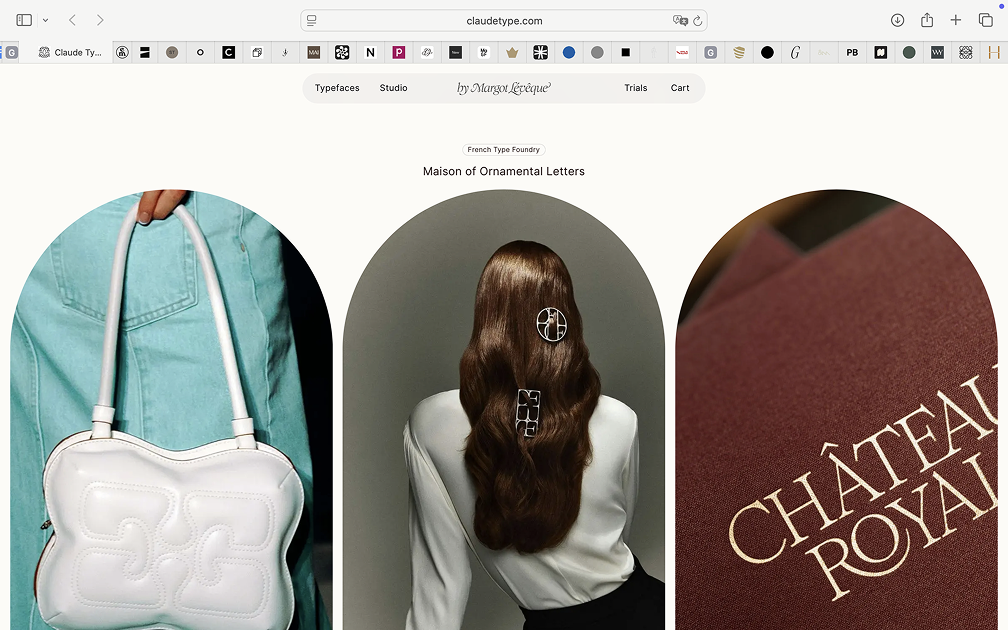Open the small ring favicon tab
The image size is (1008, 630).
coord(200,53)
